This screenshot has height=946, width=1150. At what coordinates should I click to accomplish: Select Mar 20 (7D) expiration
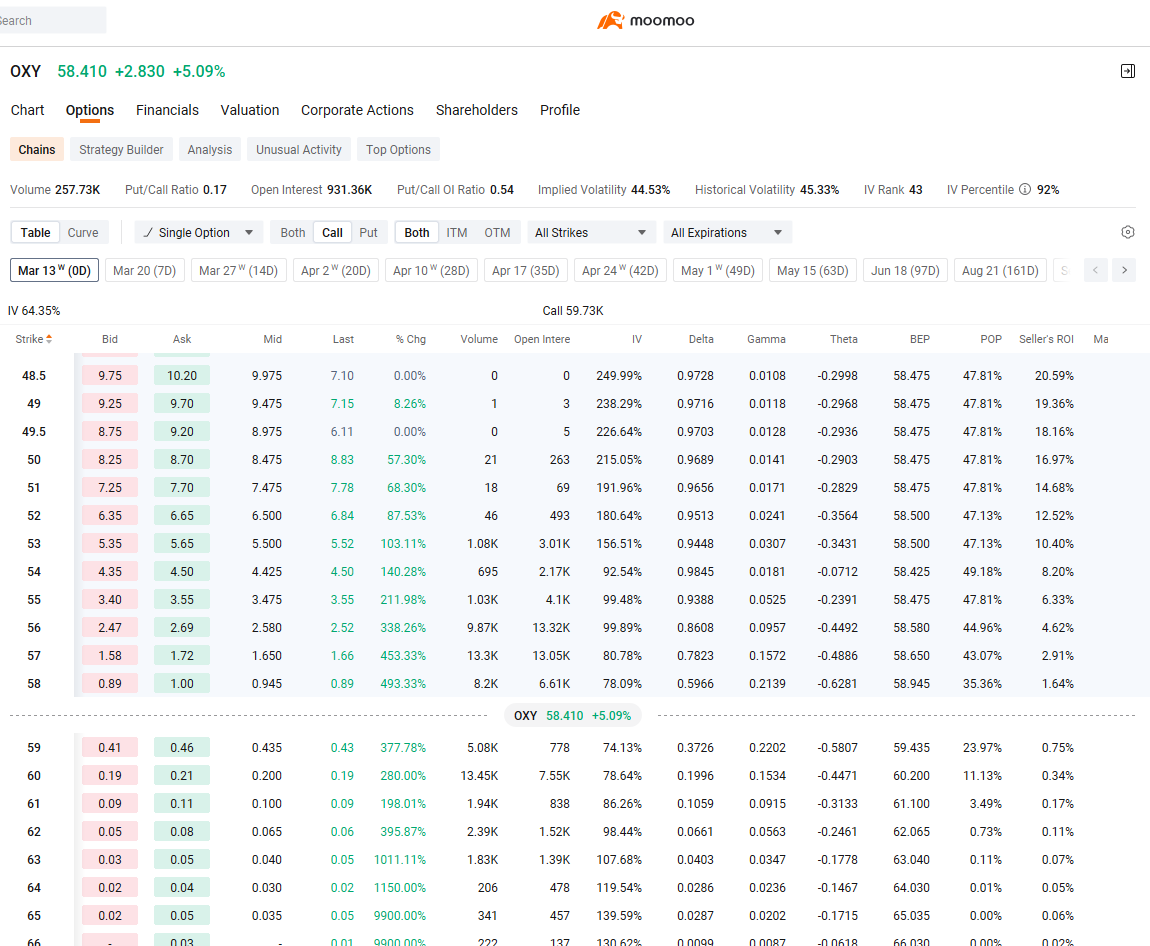[144, 270]
